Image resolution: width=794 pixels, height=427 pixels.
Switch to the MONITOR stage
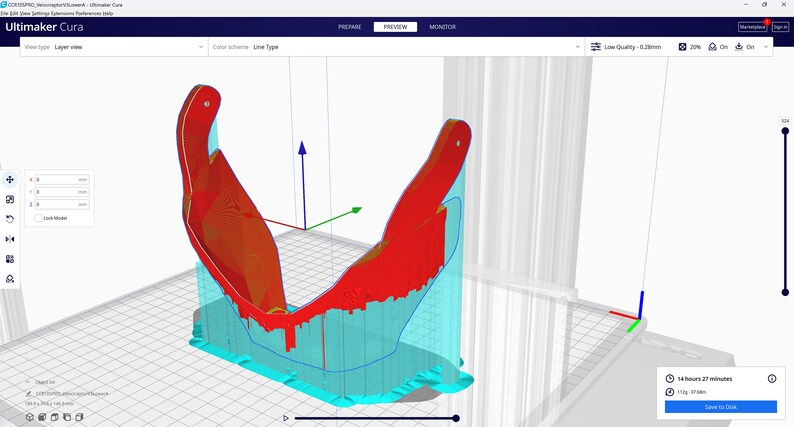[443, 27]
